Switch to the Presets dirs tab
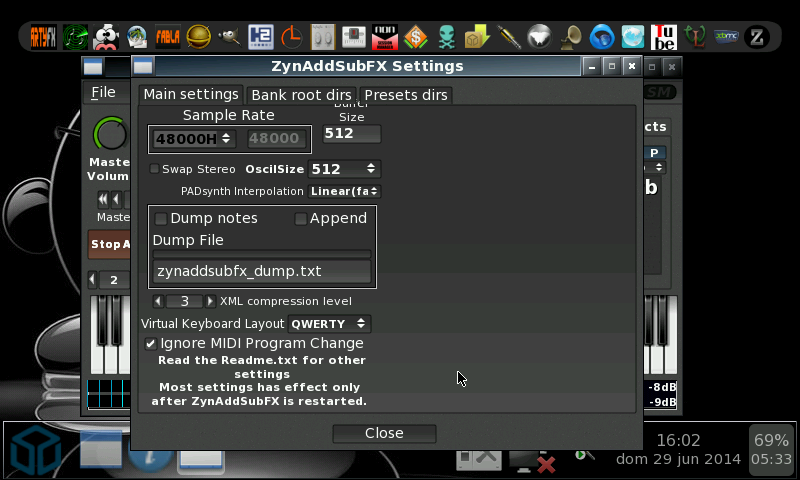This screenshot has width=800, height=480. [406, 95]
